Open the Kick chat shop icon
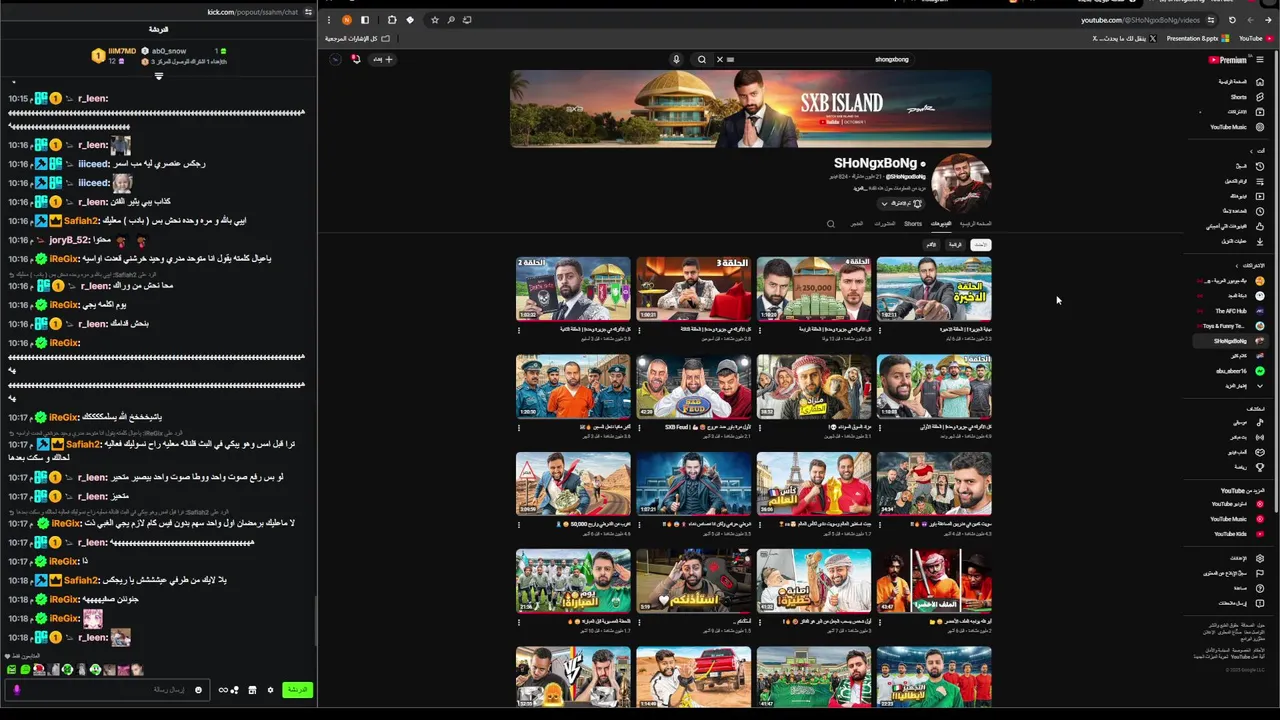1280x720 pixels. (252, 690)
